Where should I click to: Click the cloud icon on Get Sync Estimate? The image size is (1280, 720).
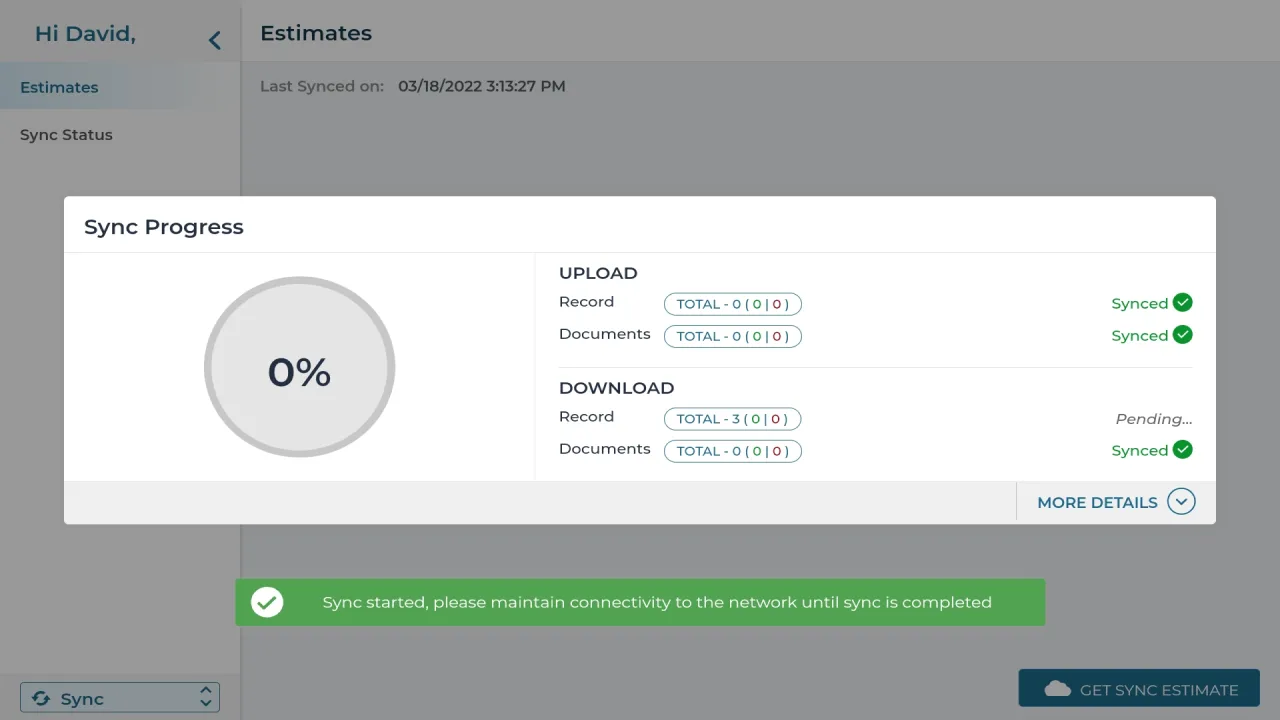[1057, 689]
